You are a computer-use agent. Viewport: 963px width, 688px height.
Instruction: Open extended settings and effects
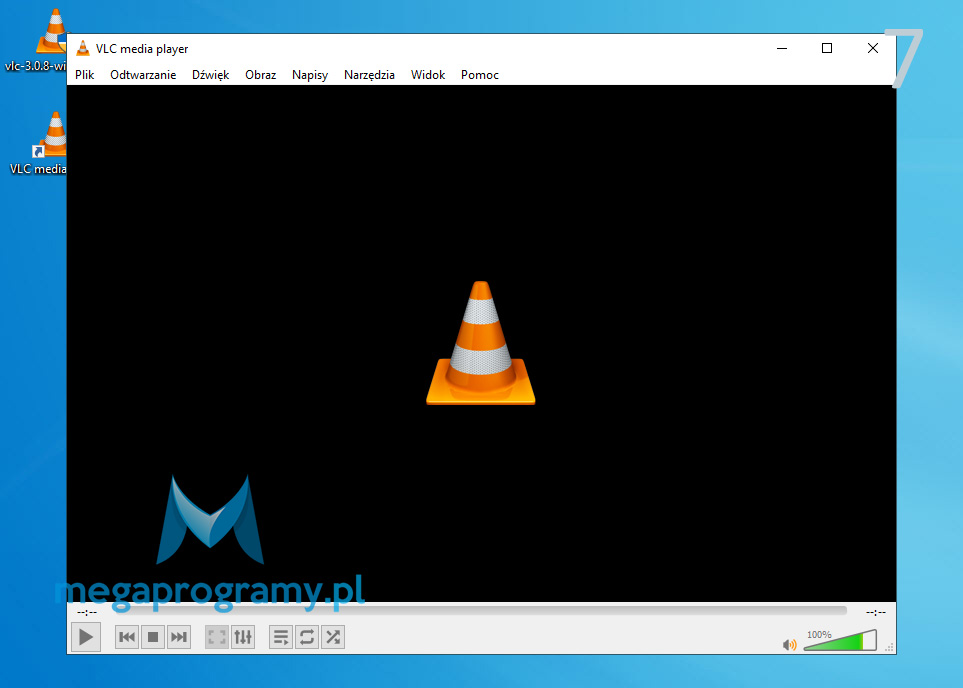[243, 637]
